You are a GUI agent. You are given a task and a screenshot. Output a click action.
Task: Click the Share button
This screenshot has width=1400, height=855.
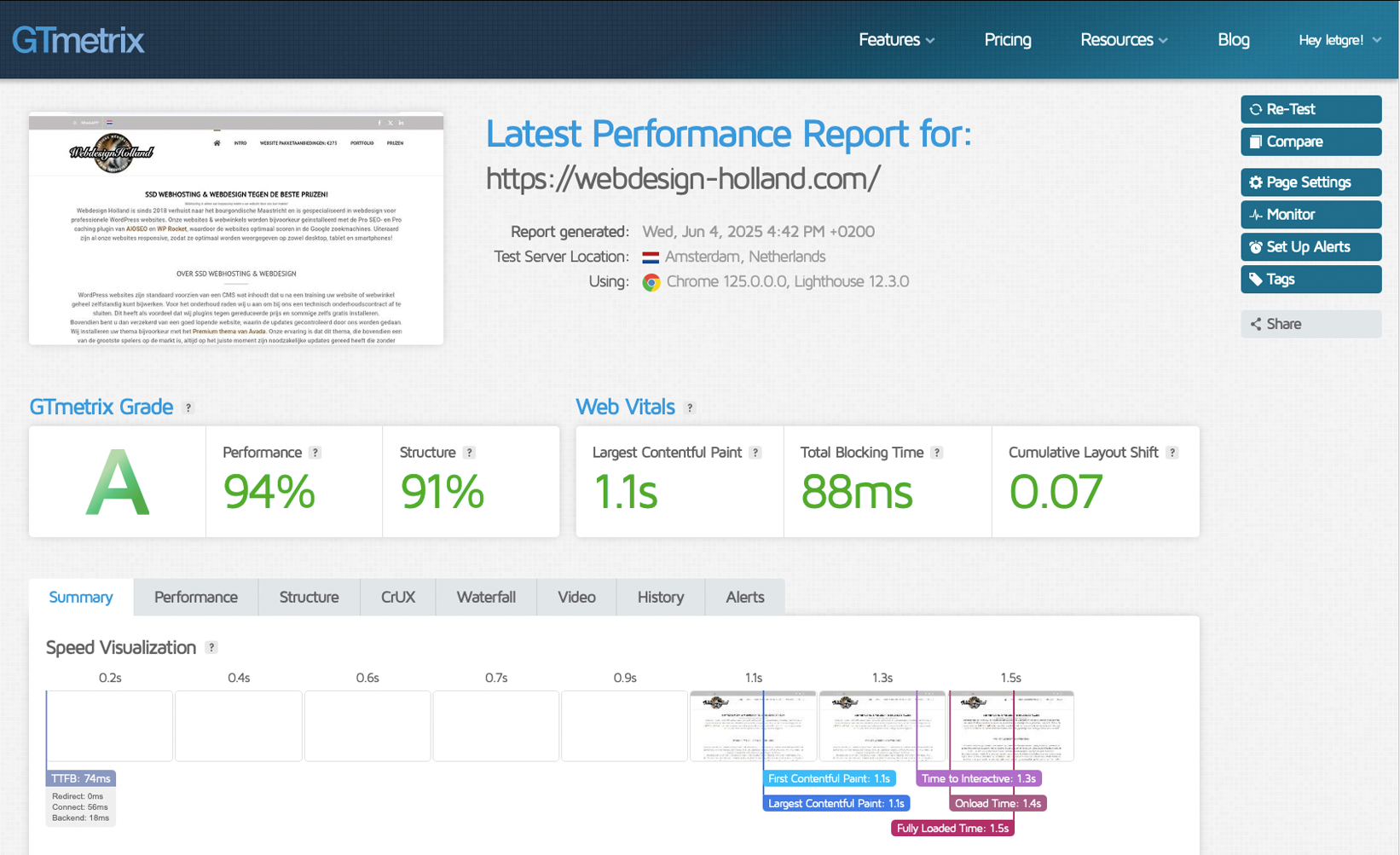click(x=1311, y=324)
